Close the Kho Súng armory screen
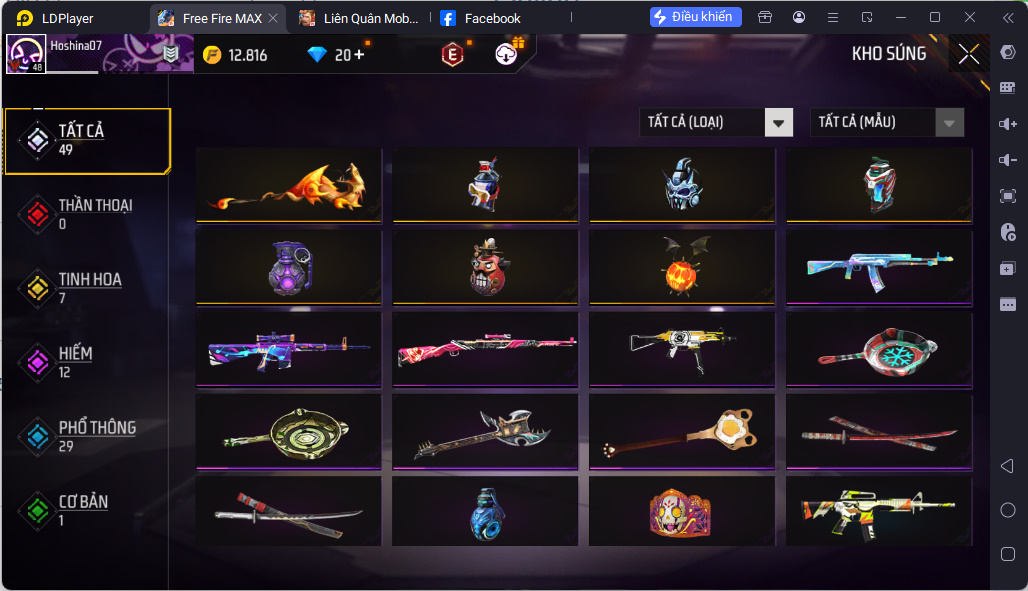The width and height of the screenshot is (1028, 591). click(x=969, y=54)
